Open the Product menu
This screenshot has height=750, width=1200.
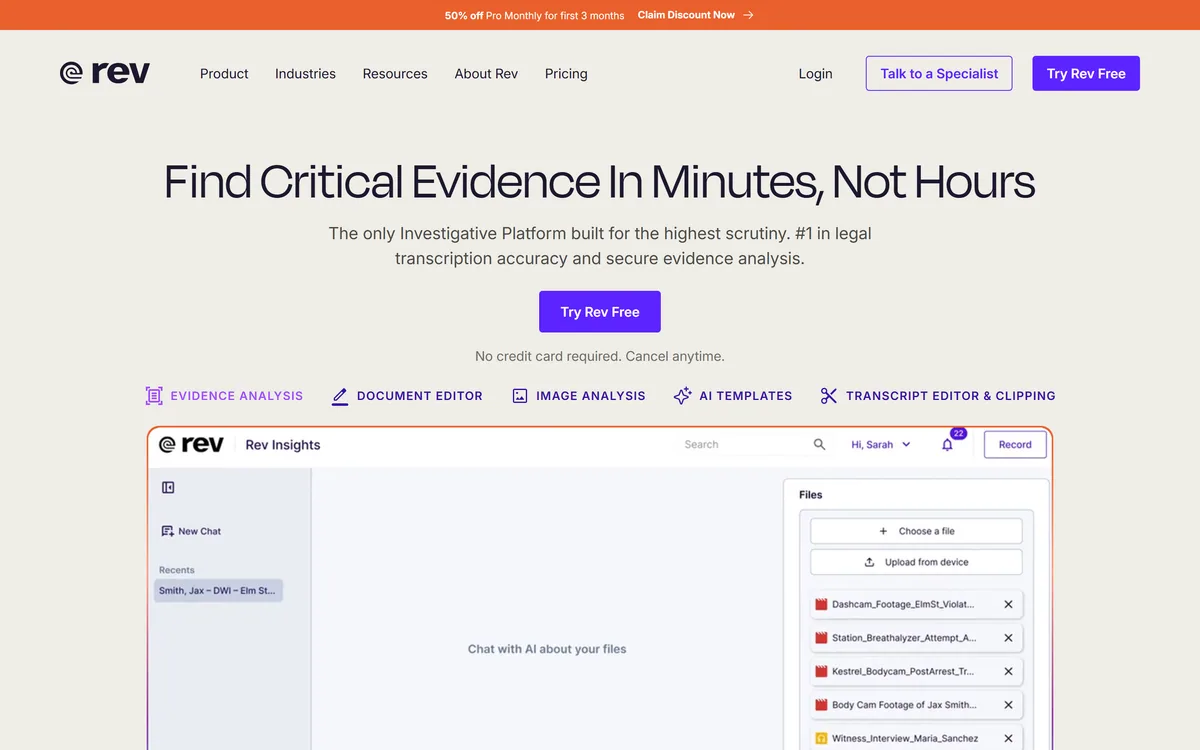(224, 74)
